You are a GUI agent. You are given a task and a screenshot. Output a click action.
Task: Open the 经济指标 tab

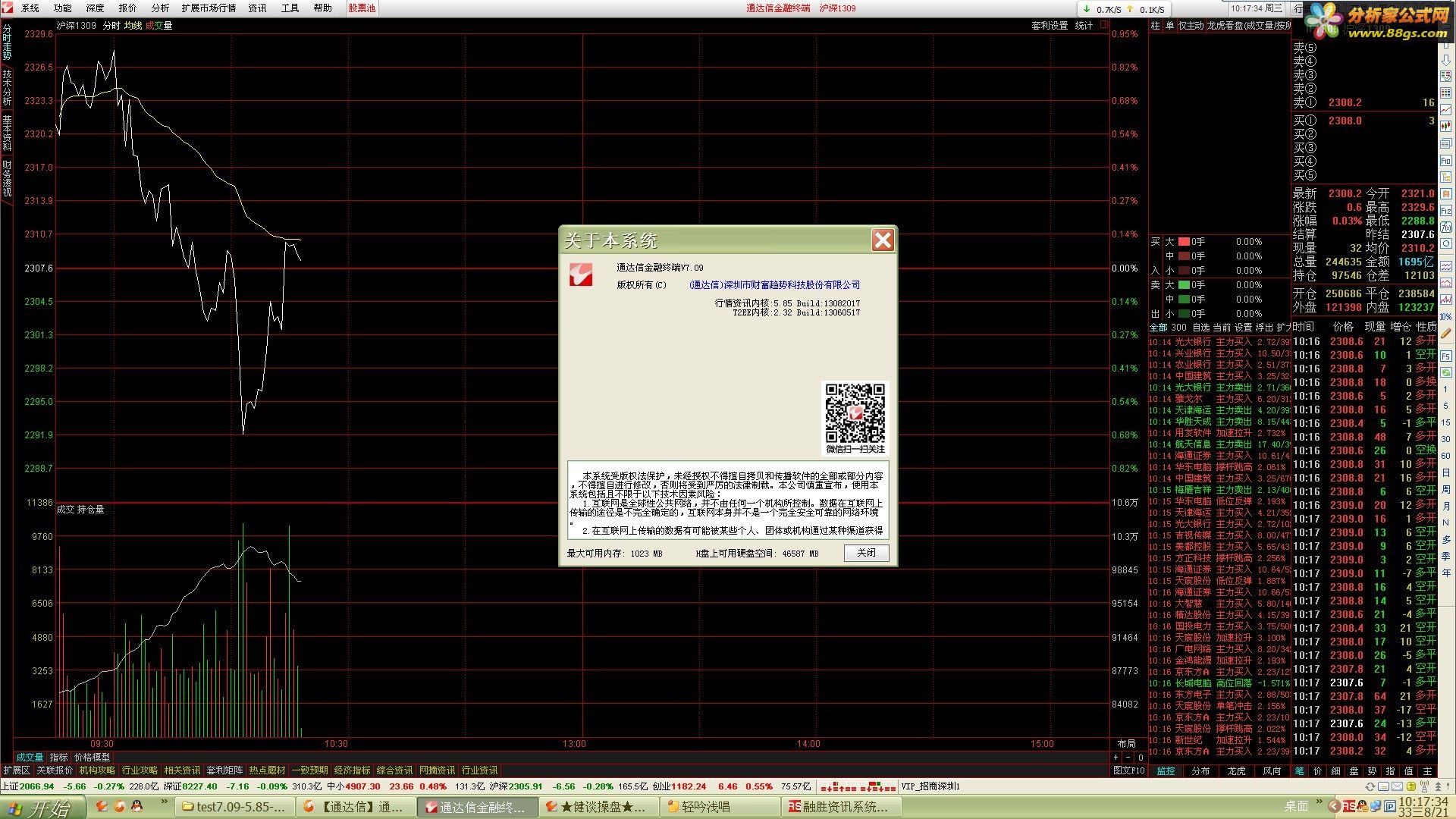click(352, 770)
